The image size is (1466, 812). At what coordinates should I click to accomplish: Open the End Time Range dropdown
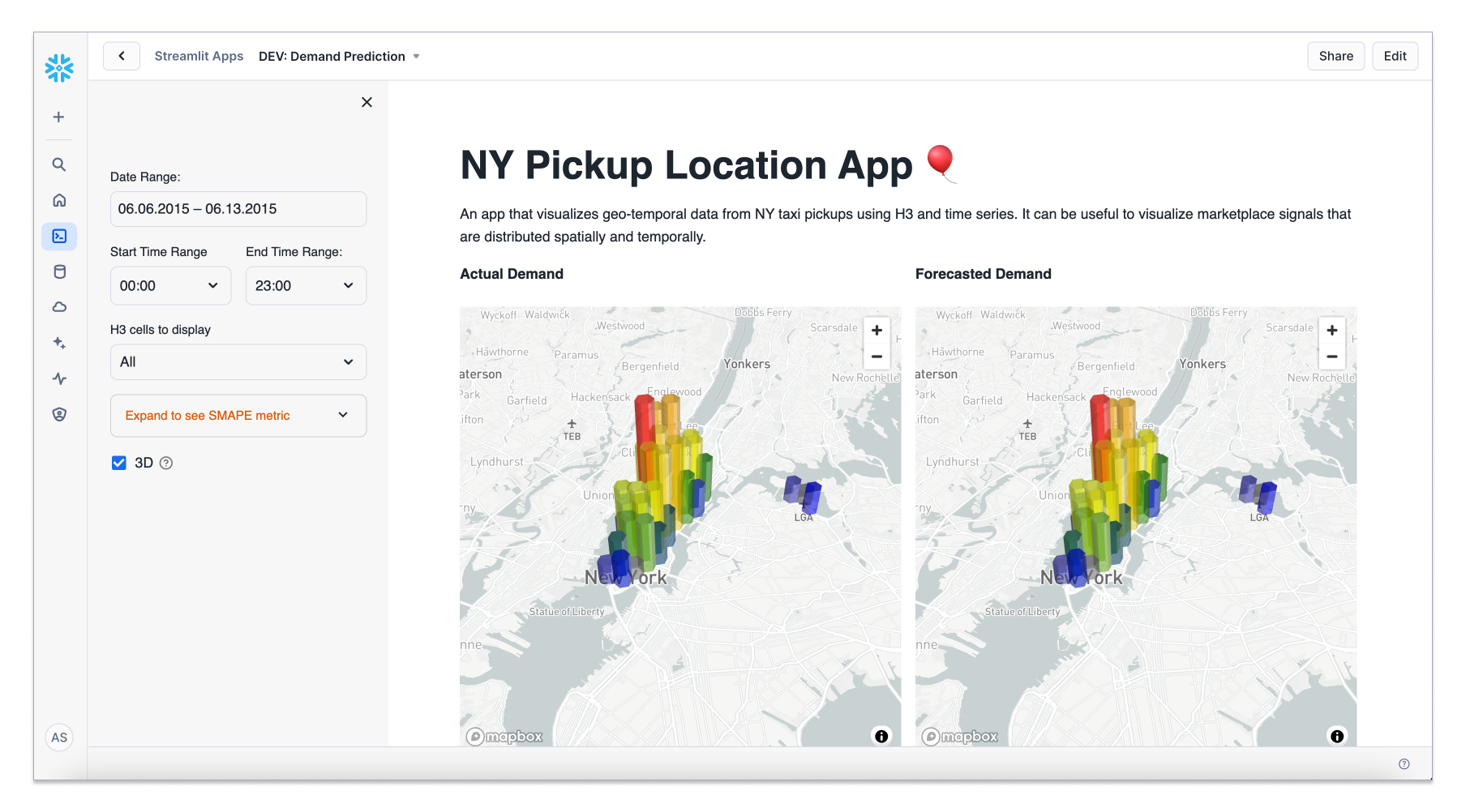tap(306, 286)
